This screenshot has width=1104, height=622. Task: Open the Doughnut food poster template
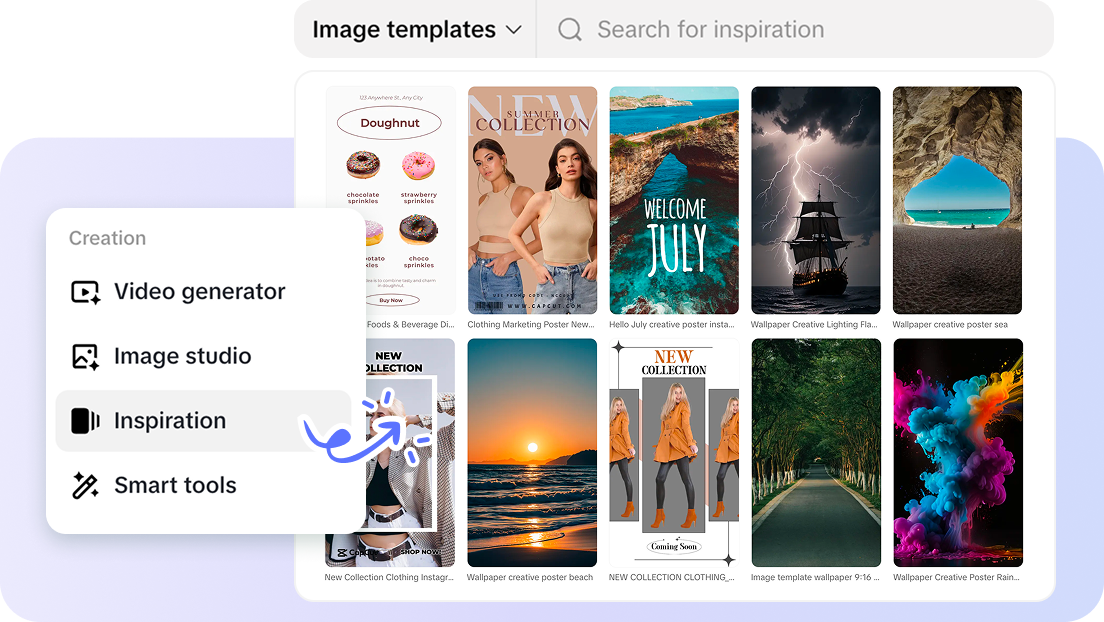(x=390, y=200)
